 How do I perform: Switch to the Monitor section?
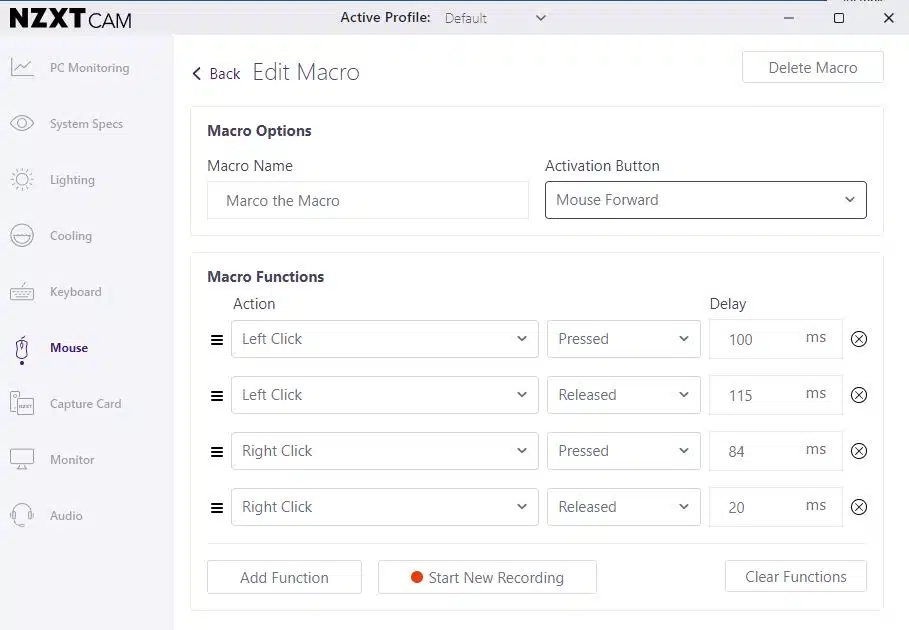point(72,460)
